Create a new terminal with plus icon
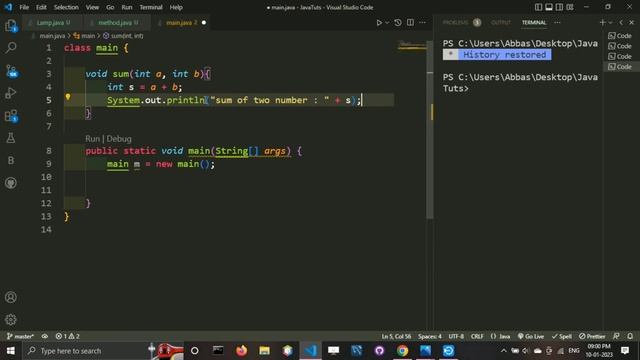This screenshot has width=640, height=360. 602,22
